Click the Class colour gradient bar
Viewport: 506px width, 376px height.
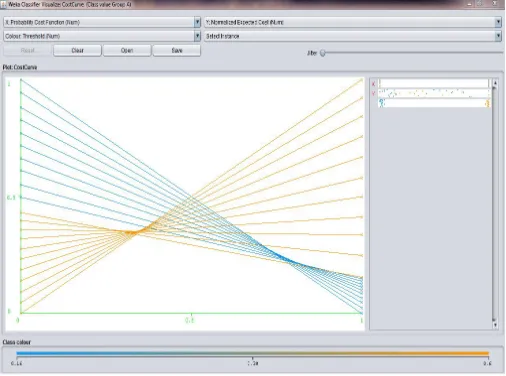[252, 353]
